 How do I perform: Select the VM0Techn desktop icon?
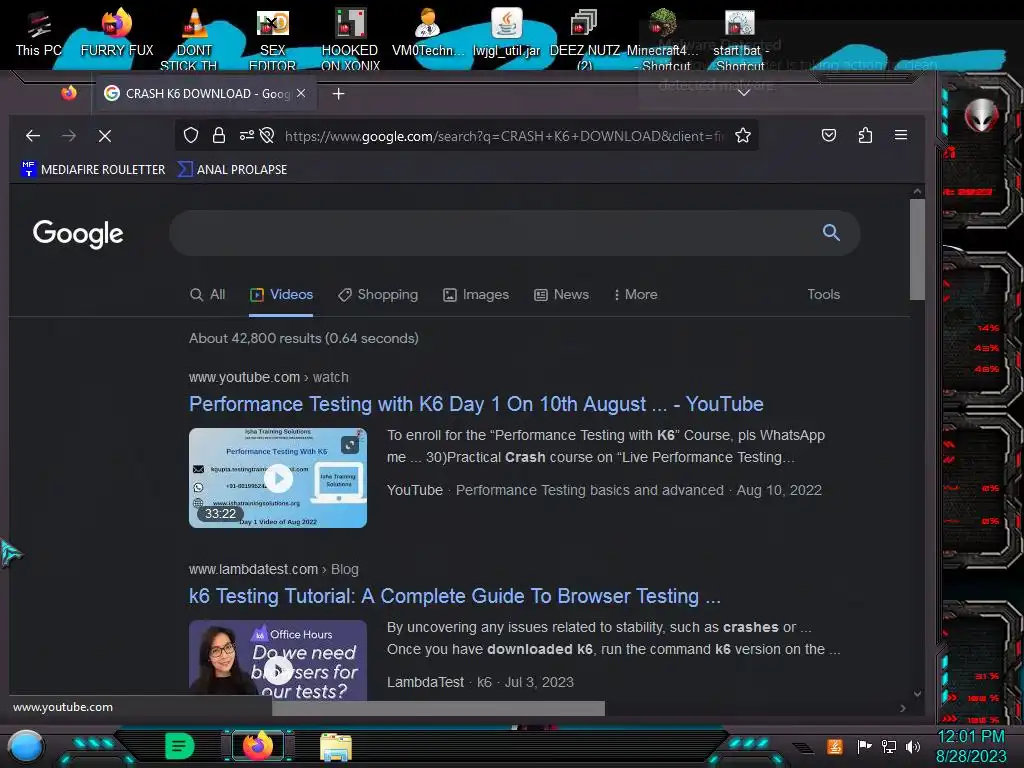coord(428,33)
